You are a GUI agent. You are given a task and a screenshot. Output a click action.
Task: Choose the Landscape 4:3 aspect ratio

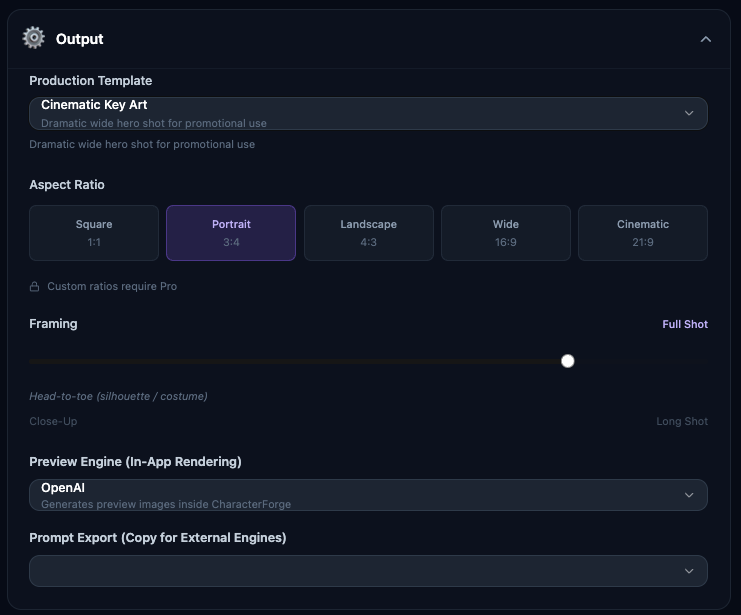pos(369,233)
